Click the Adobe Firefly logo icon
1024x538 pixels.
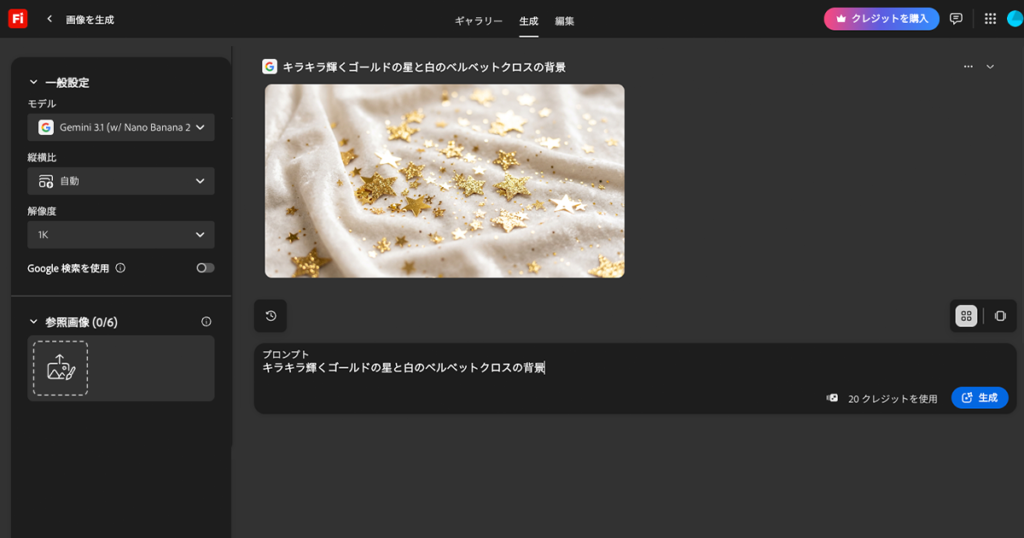pyautogui.click(x=18, y=19)
